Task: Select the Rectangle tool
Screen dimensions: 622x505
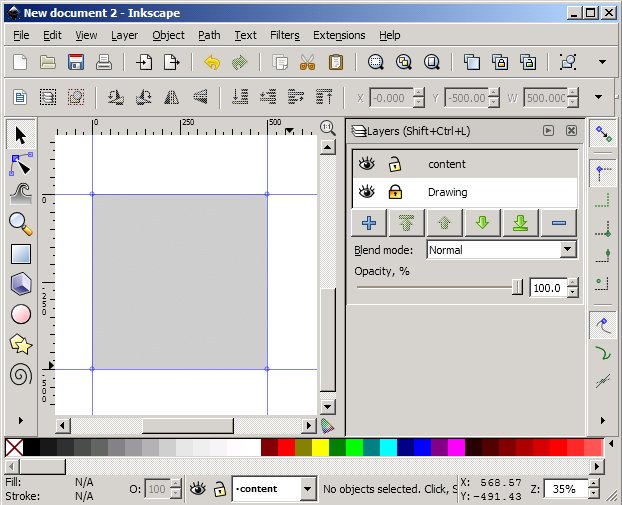Action: (x=21, y=254)
